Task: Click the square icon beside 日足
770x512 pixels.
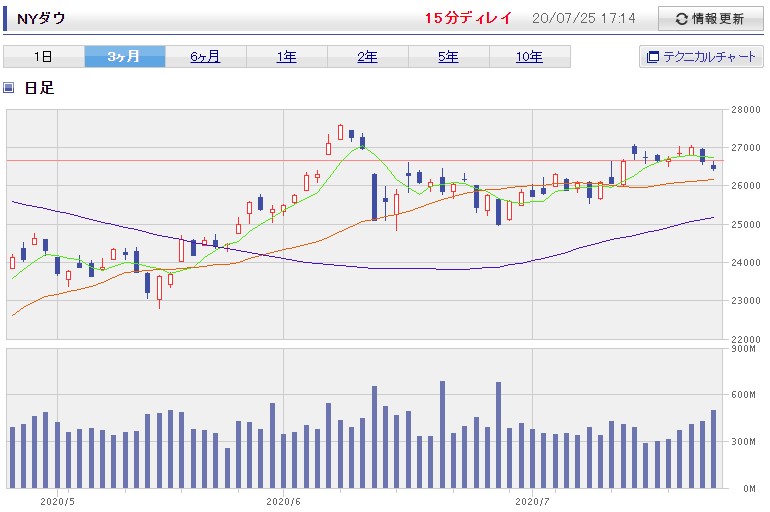Action: 8,88
